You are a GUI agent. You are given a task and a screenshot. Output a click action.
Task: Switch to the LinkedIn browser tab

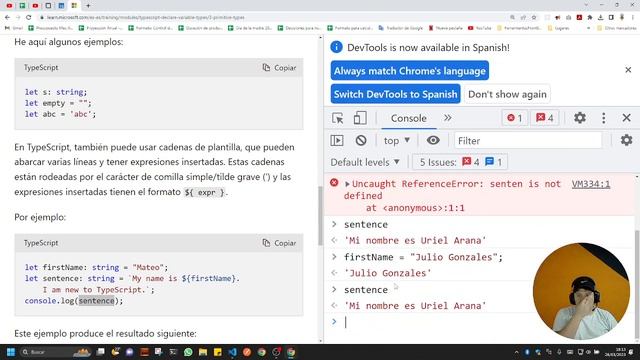coord(61,6)
